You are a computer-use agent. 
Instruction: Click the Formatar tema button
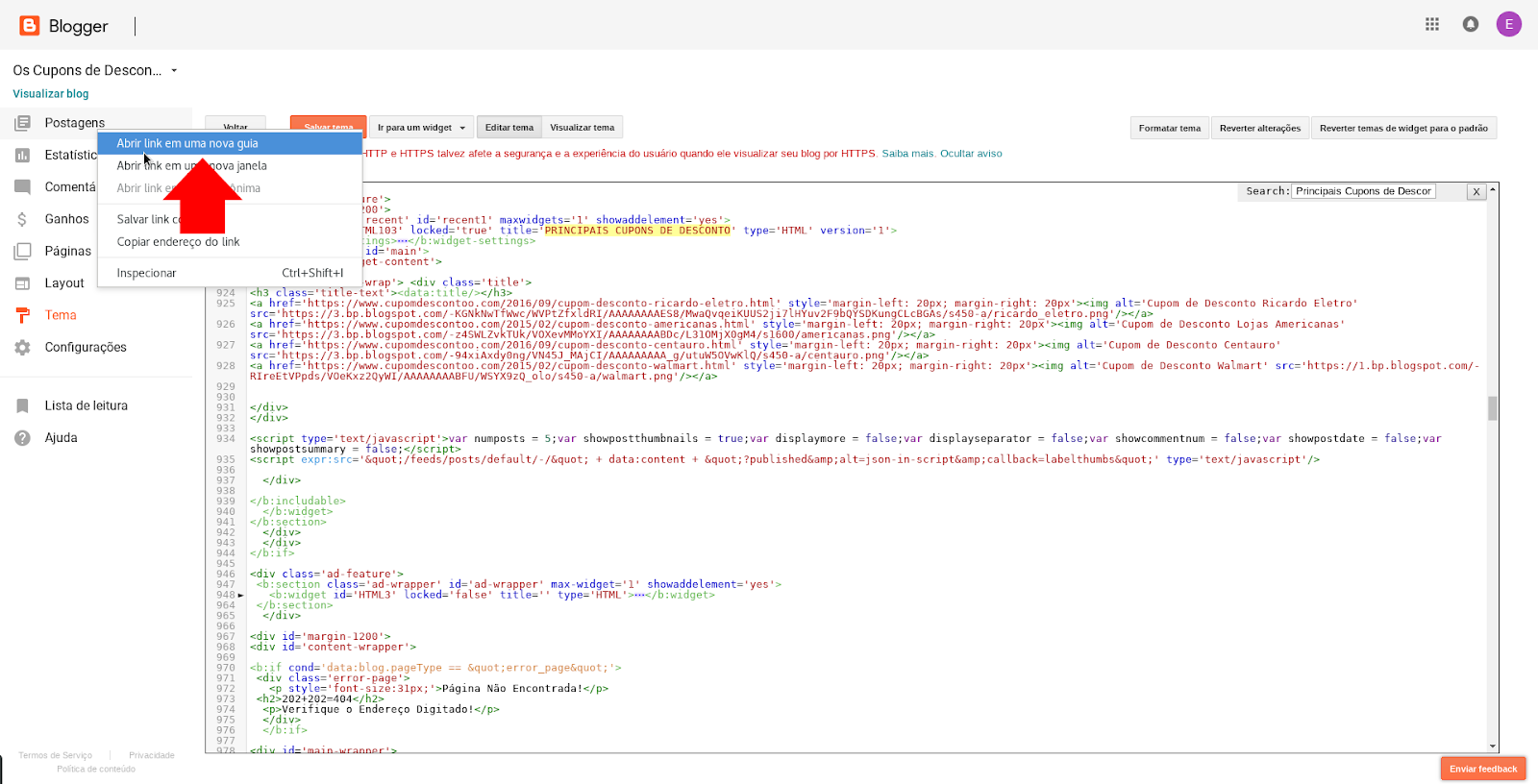1170,128
